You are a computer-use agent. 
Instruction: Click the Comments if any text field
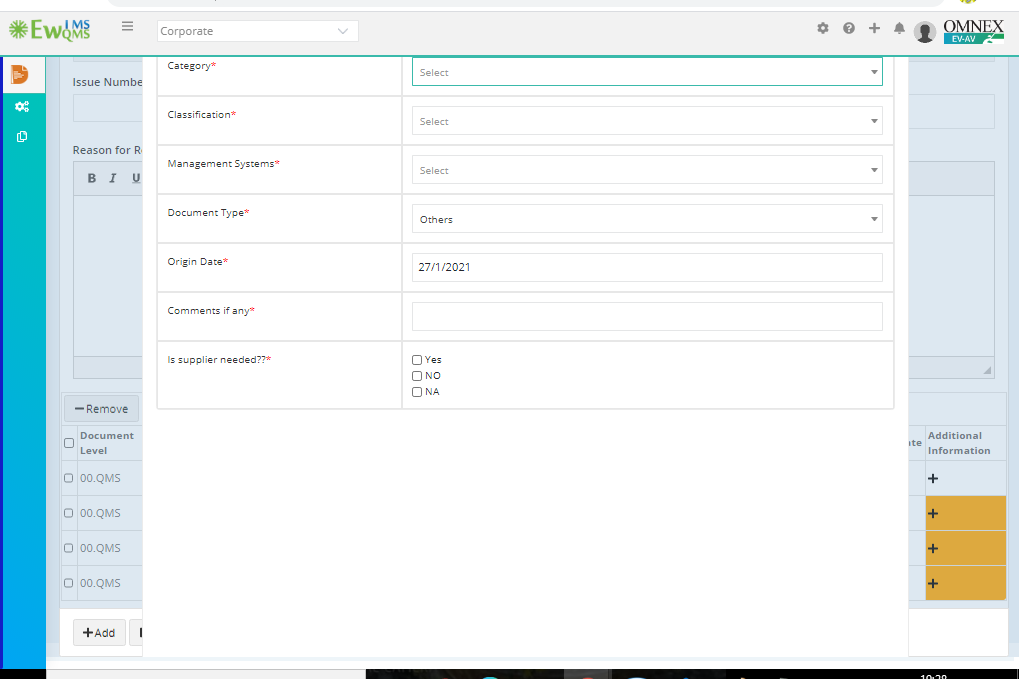tap(647, 316)
